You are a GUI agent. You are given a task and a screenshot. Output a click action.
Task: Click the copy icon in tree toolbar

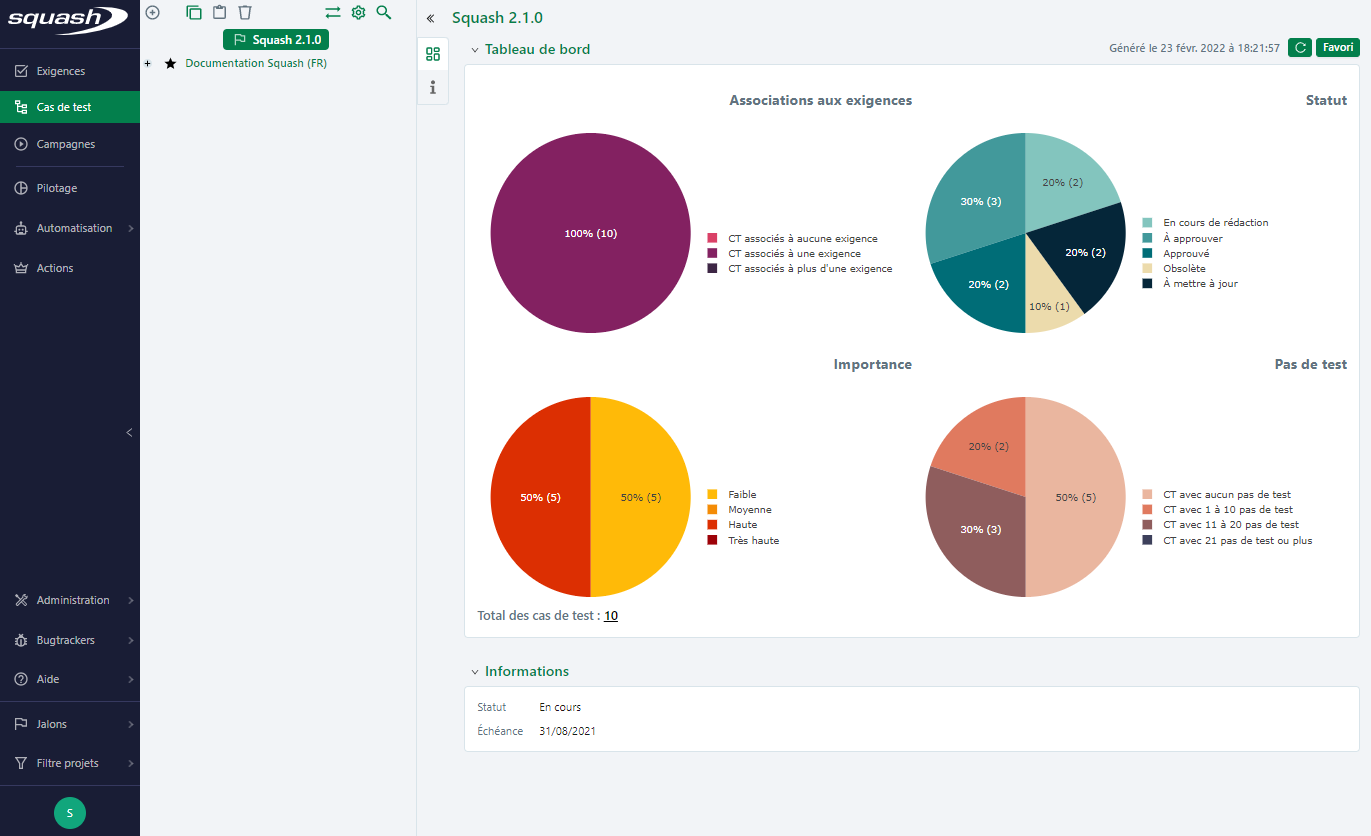(x=194, y=12)
